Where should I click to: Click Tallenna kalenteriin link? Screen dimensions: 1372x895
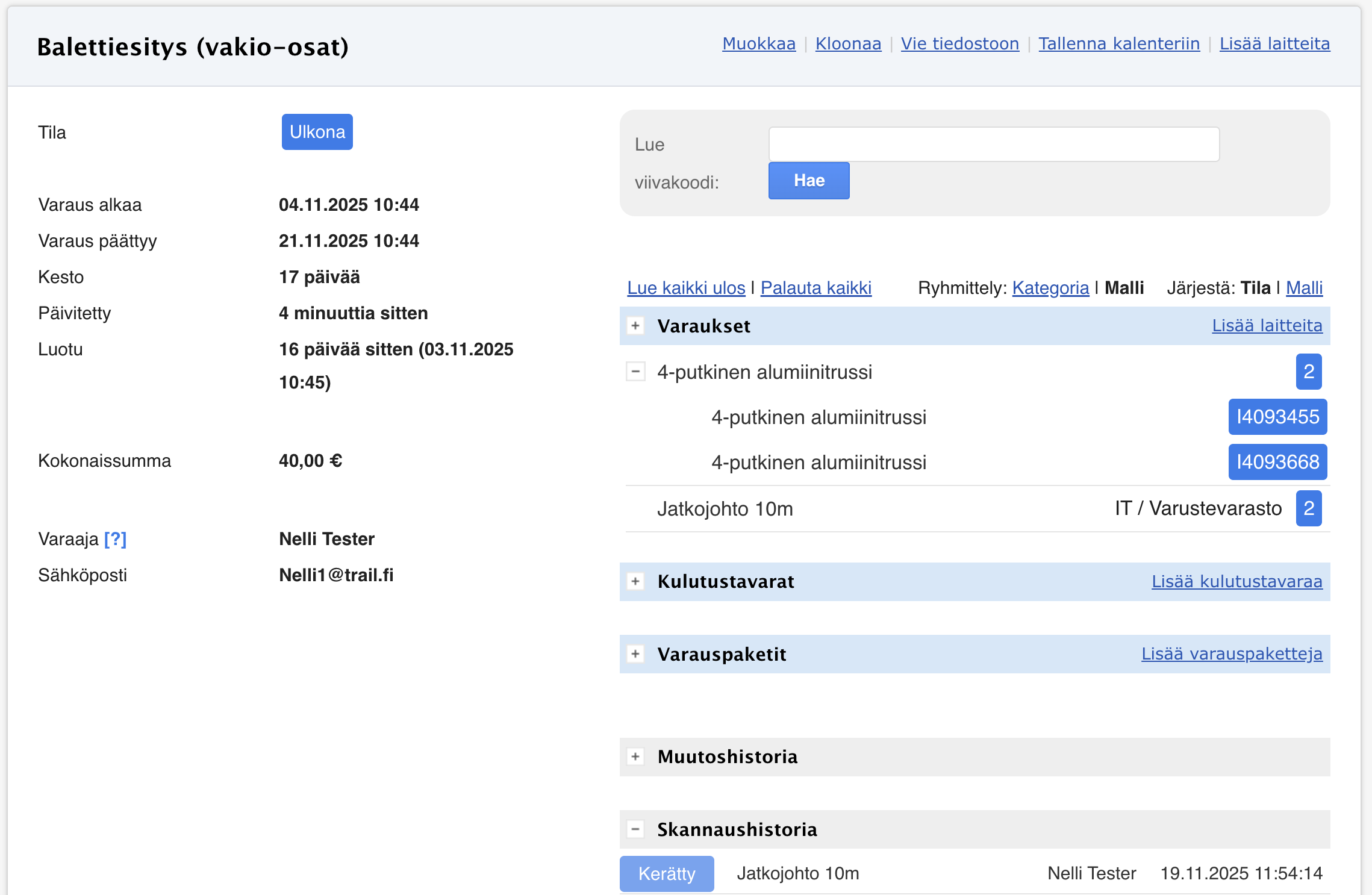(1119, 44)
